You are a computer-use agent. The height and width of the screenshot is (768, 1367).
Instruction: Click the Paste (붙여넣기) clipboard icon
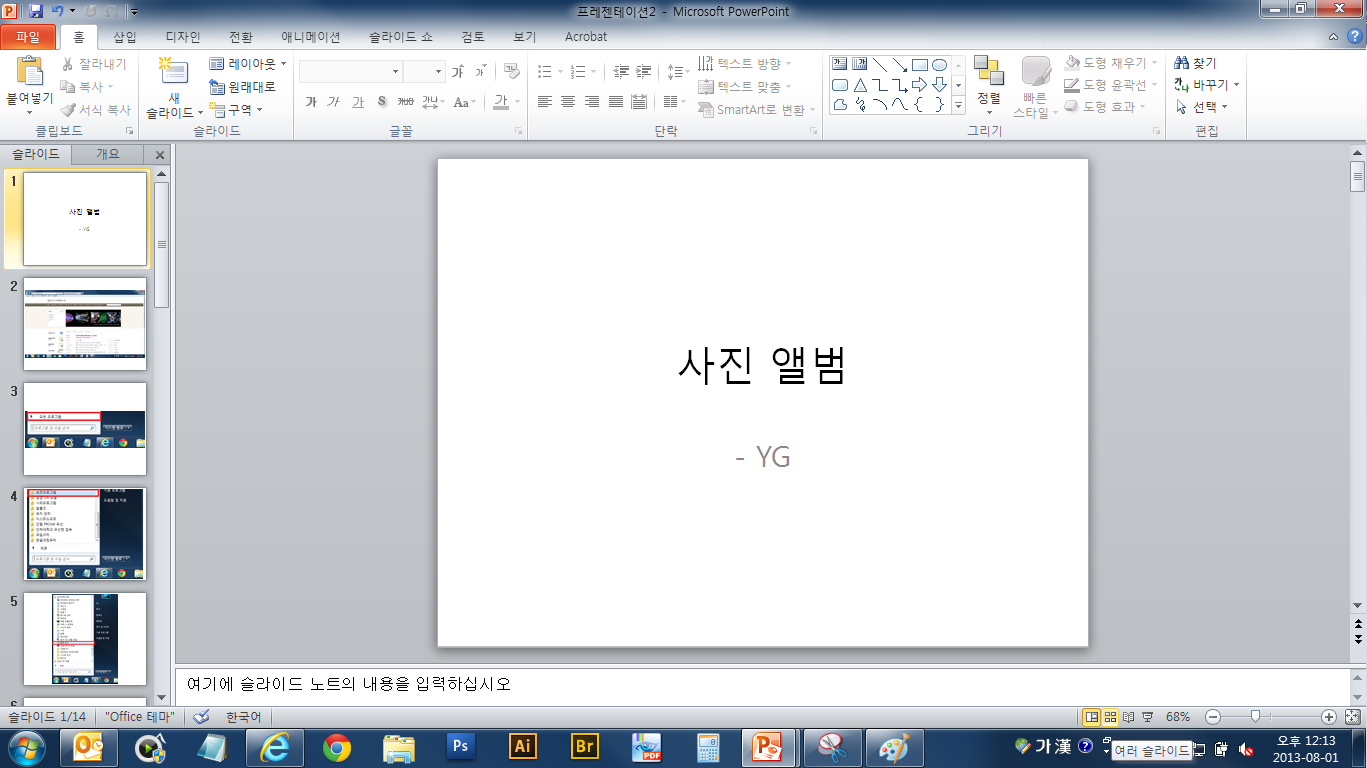click(30, 72)
